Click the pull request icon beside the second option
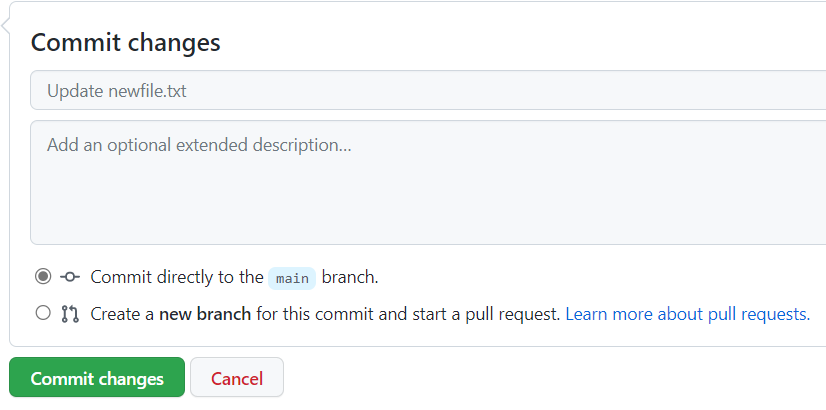 point(70,314)
